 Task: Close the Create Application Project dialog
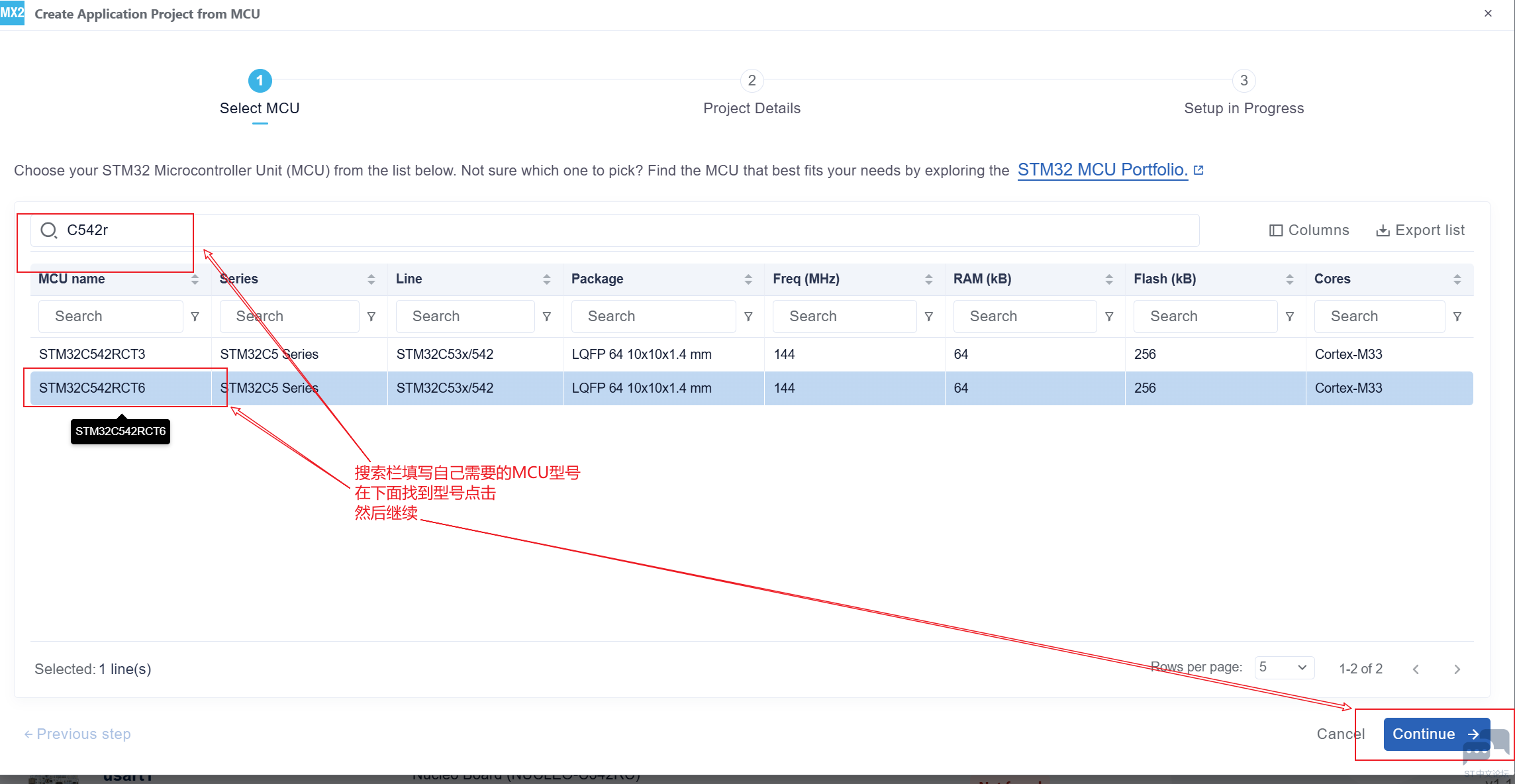1488,13
